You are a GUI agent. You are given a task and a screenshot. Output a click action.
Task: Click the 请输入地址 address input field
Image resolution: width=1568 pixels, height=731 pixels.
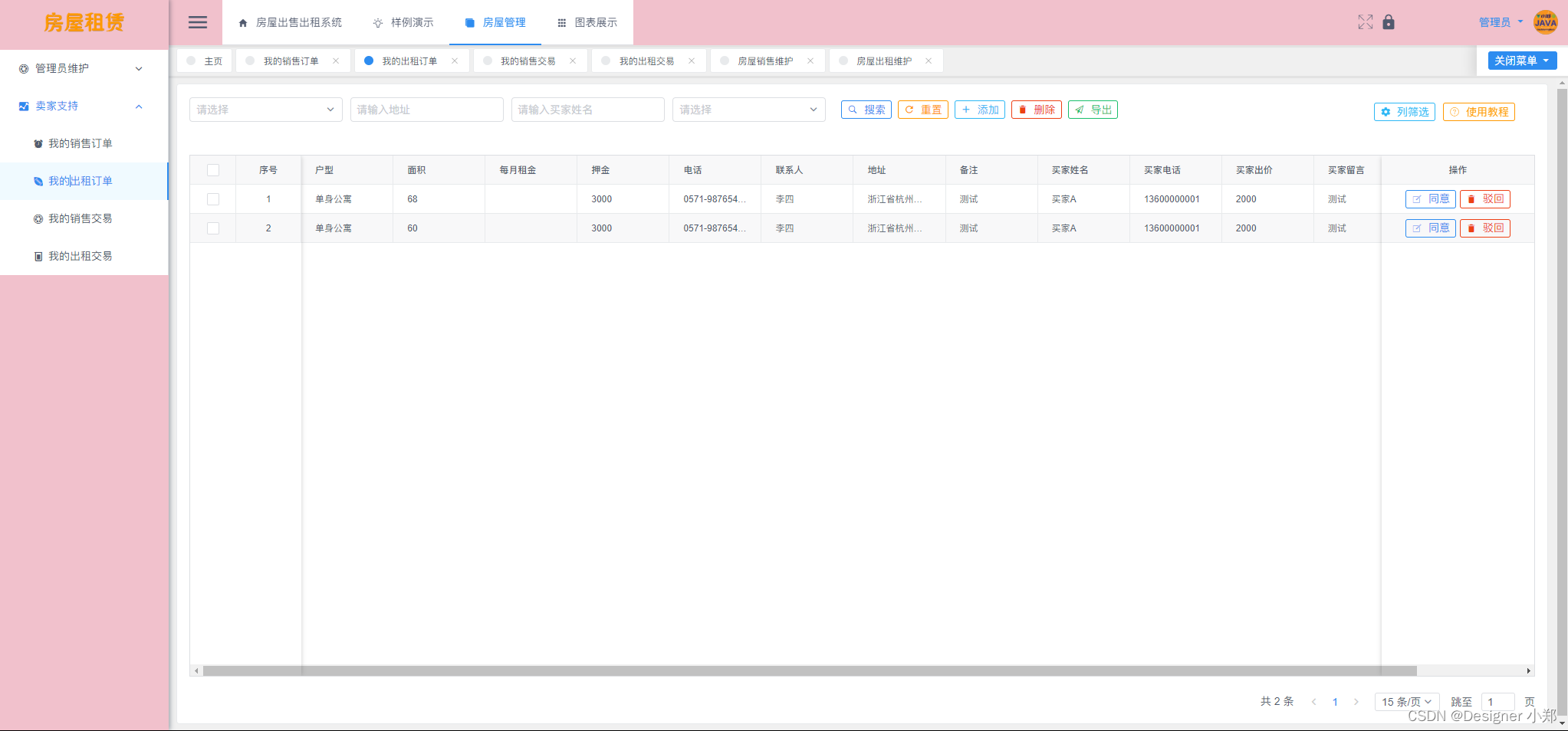tap(426, 110)
